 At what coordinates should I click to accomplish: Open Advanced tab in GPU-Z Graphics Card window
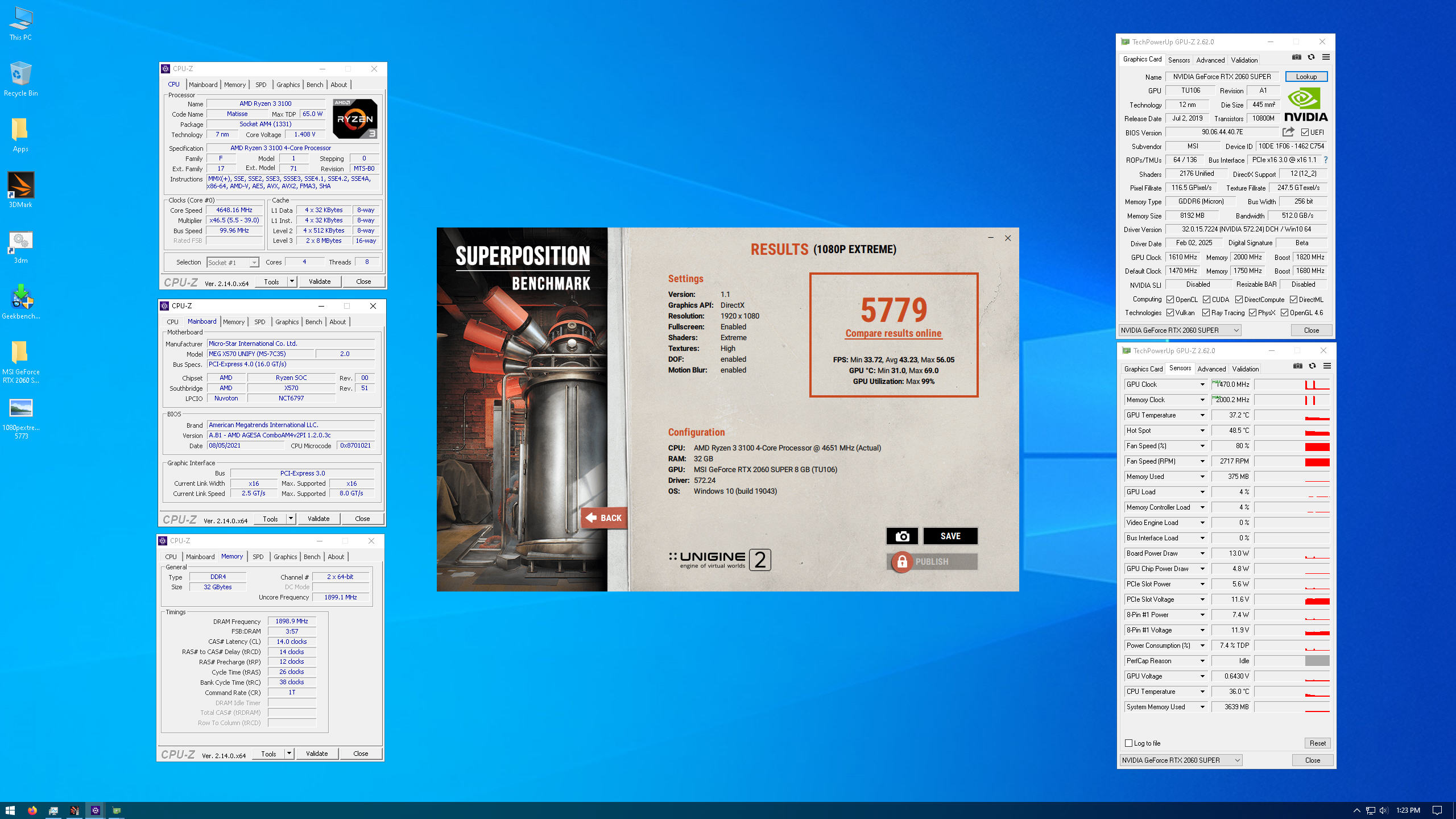click(1210, 60)
